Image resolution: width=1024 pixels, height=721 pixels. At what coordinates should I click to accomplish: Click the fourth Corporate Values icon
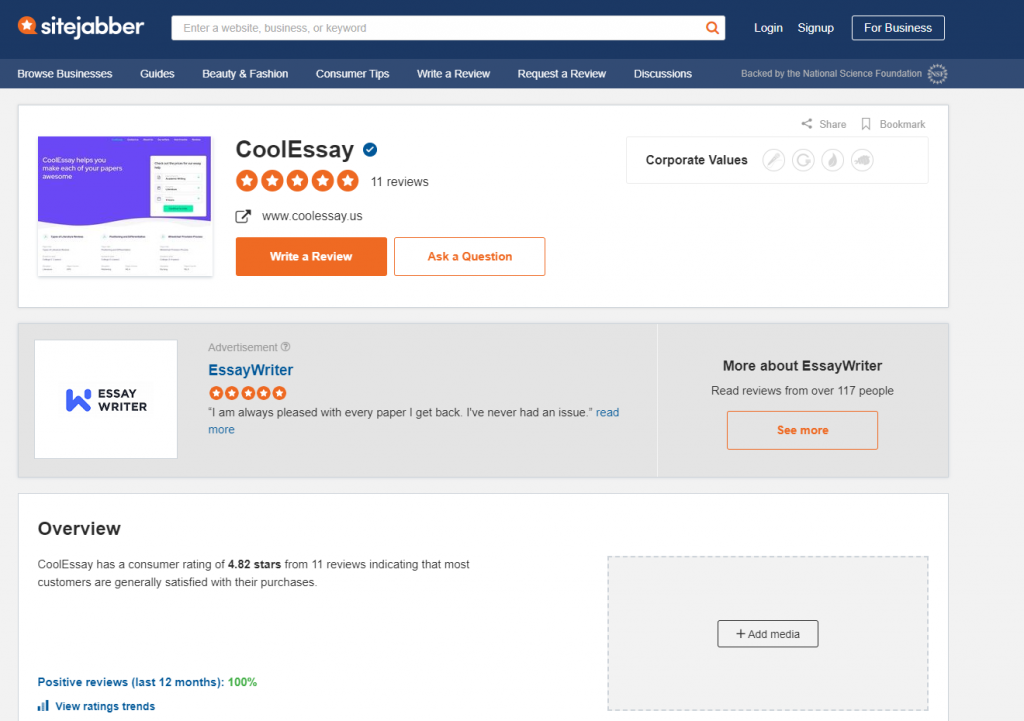tap(862, 160)
